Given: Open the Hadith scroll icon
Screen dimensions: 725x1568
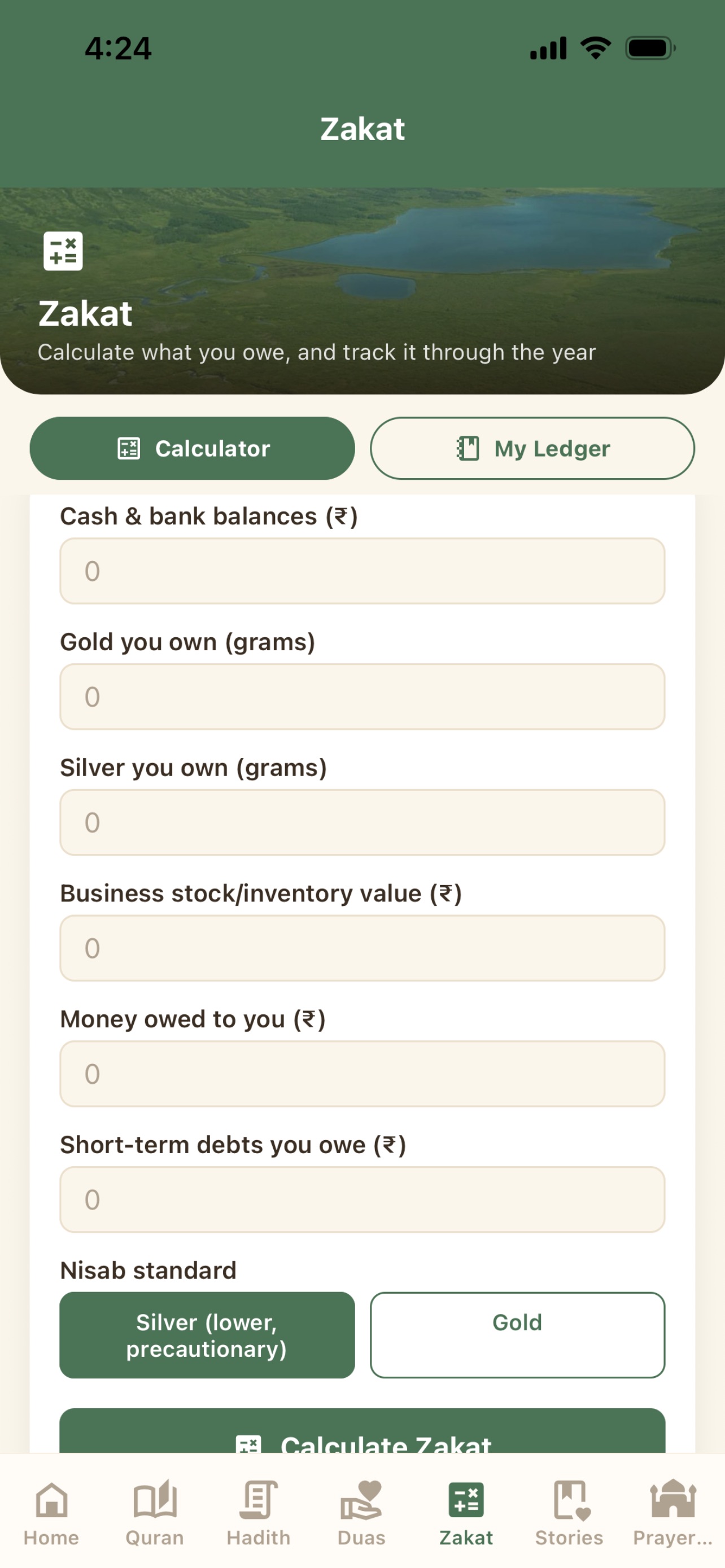Looking at the screenshot, I should point(258,1499).
